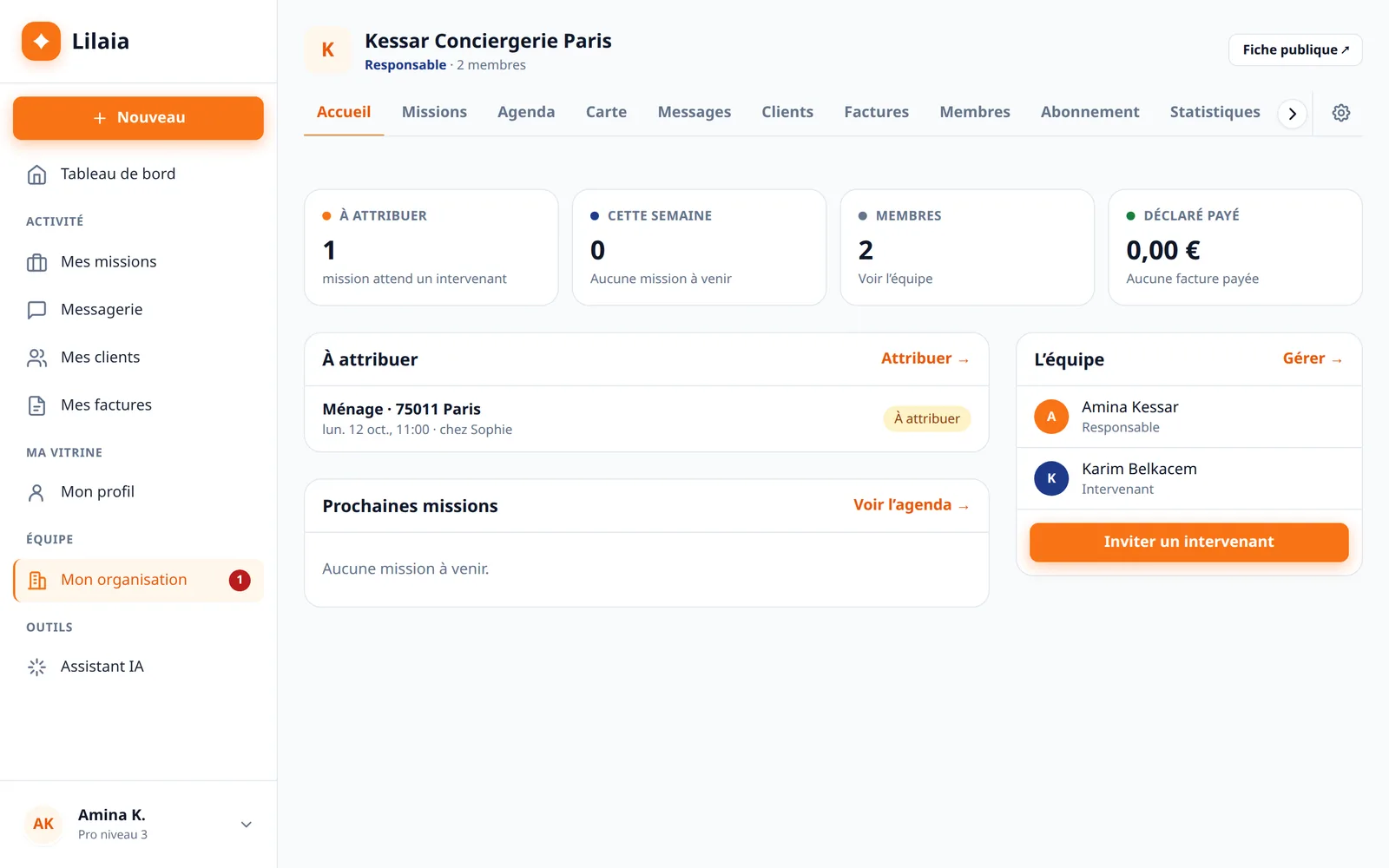Viewport: 1389px width, 868px height.
Task: Switch to the Missions tab
Action: pyautogui.click(x=434, y=112)
